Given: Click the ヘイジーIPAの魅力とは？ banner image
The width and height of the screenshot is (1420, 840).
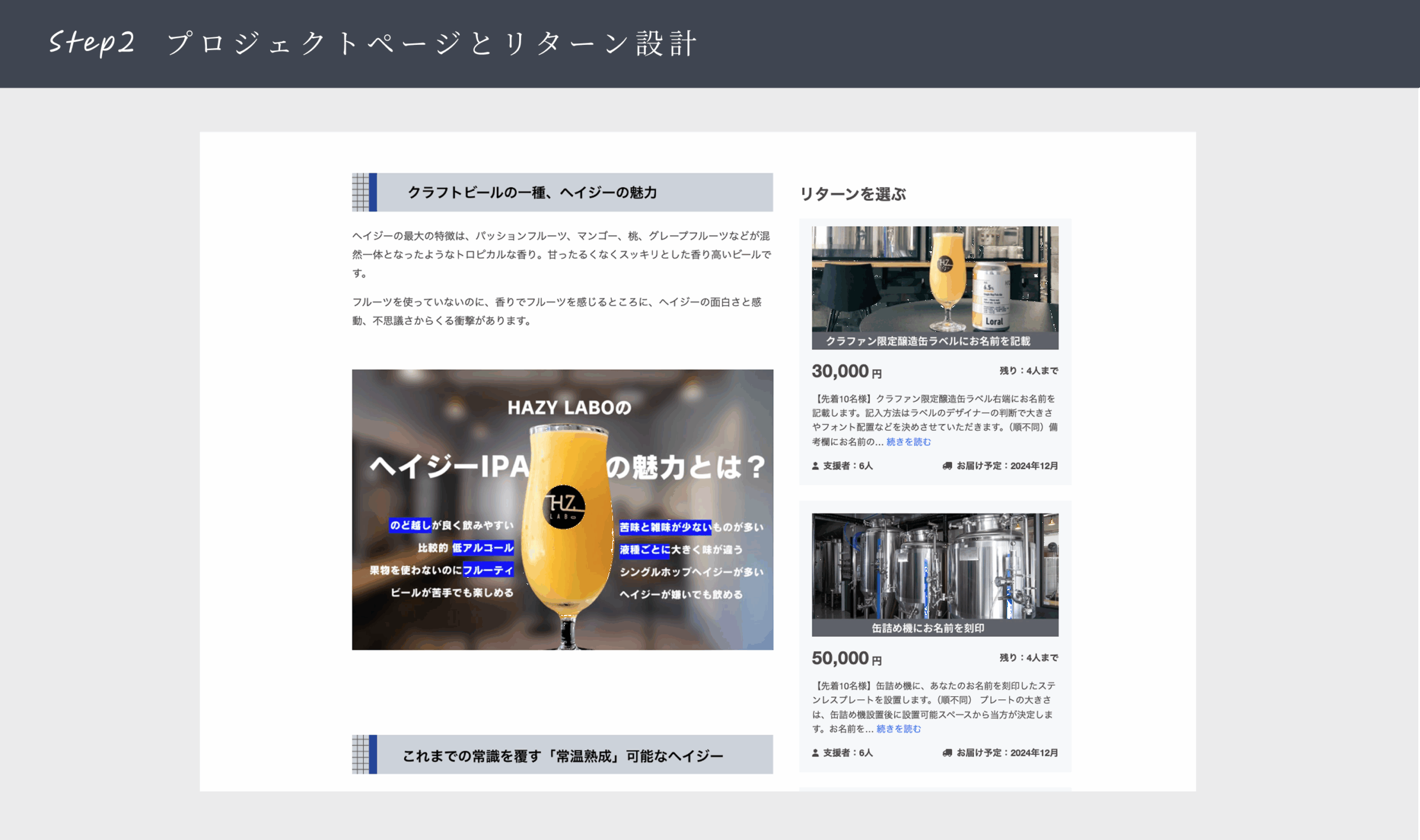Looking at the screenshot, I should 562,510.
